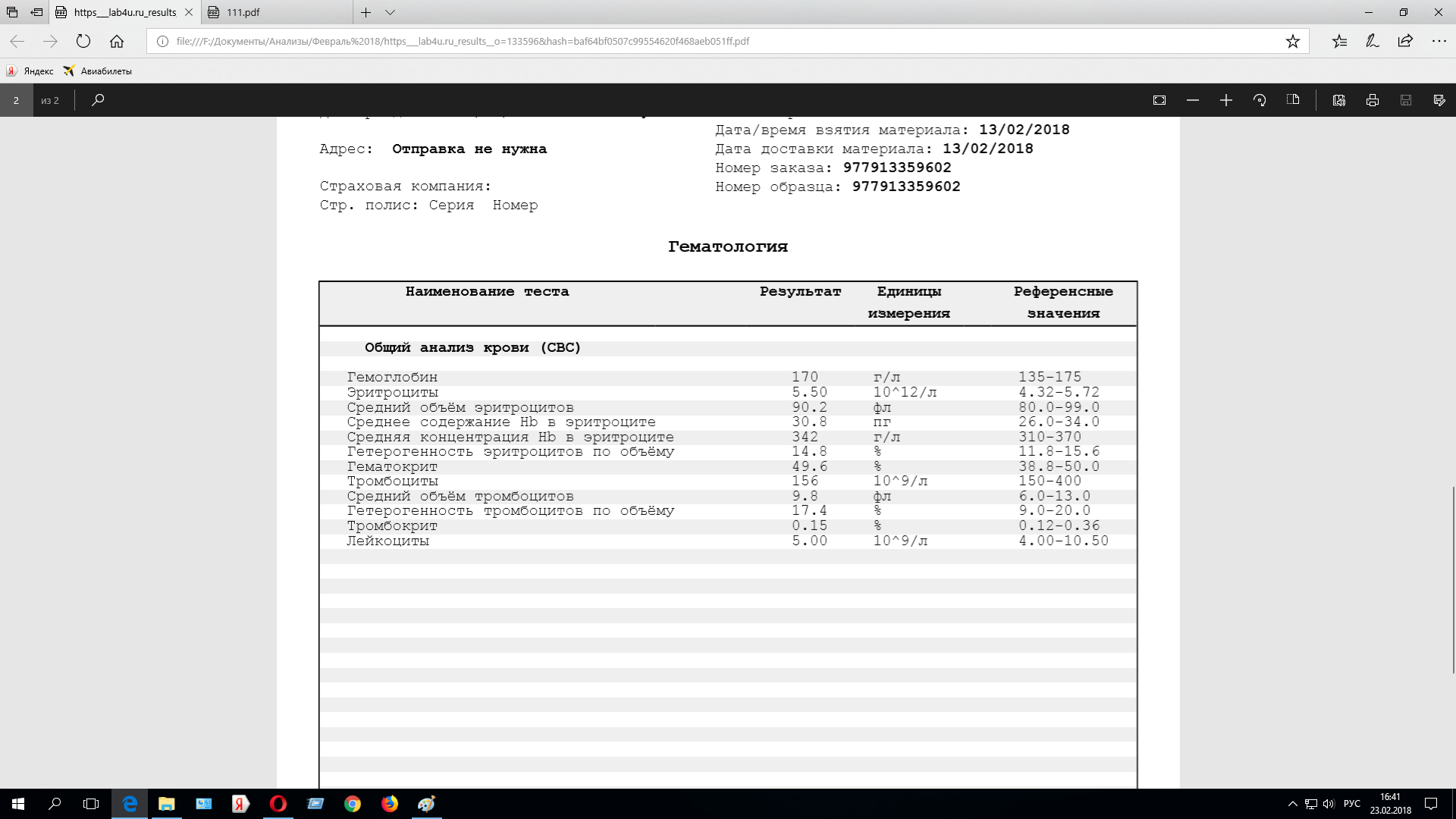Zoom out of the PDF document
Viewport: 1456px width, 819px height.
(1193, 100)
